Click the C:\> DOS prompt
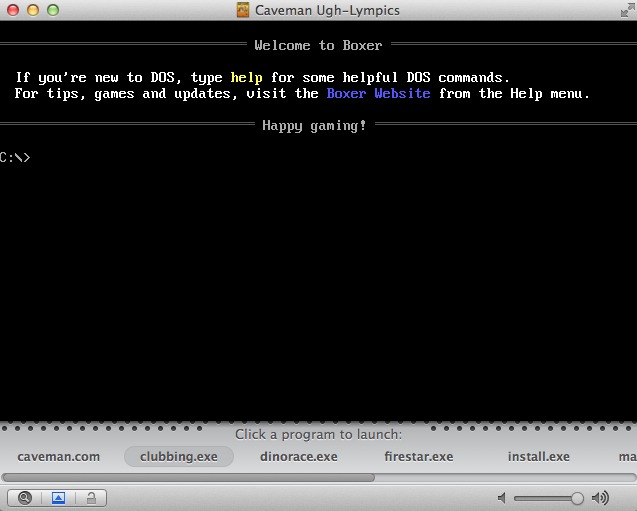Image resolution: width=637 pixels, height=511 pixels. click(x=15, y=157)
